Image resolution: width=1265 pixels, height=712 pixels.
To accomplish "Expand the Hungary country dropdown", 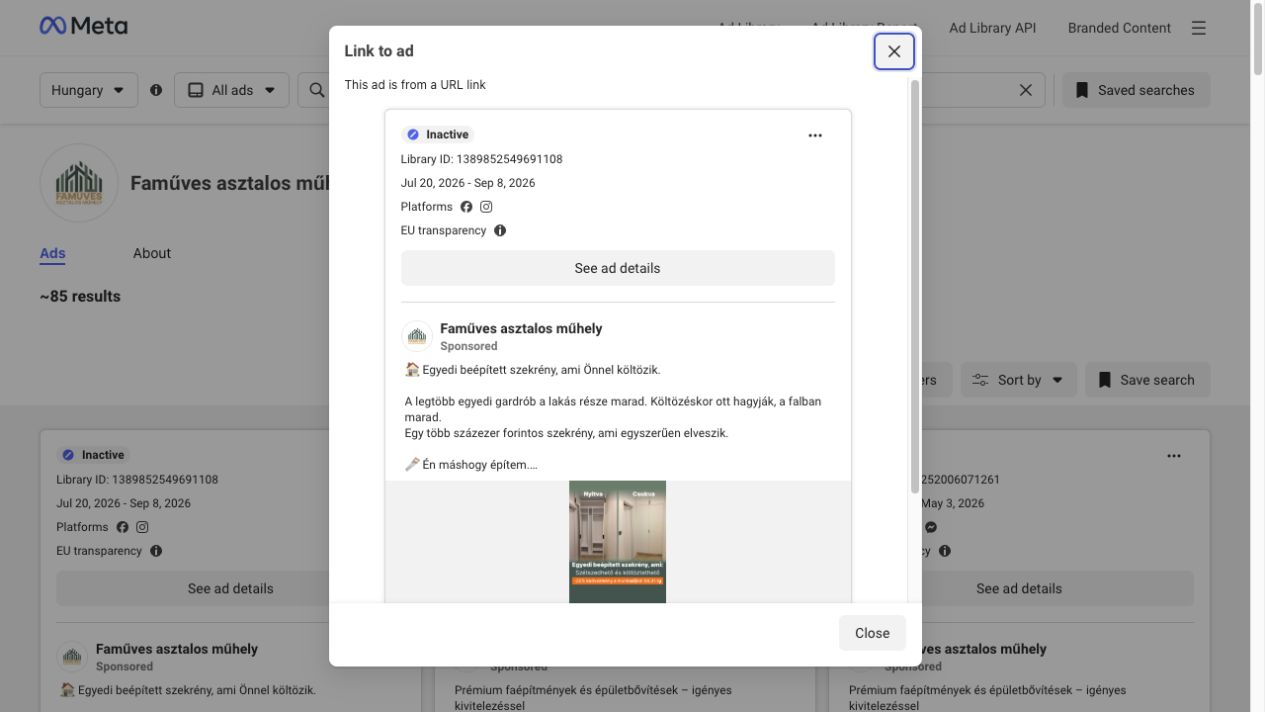I will pyautogui.click(x=89, y=90).
